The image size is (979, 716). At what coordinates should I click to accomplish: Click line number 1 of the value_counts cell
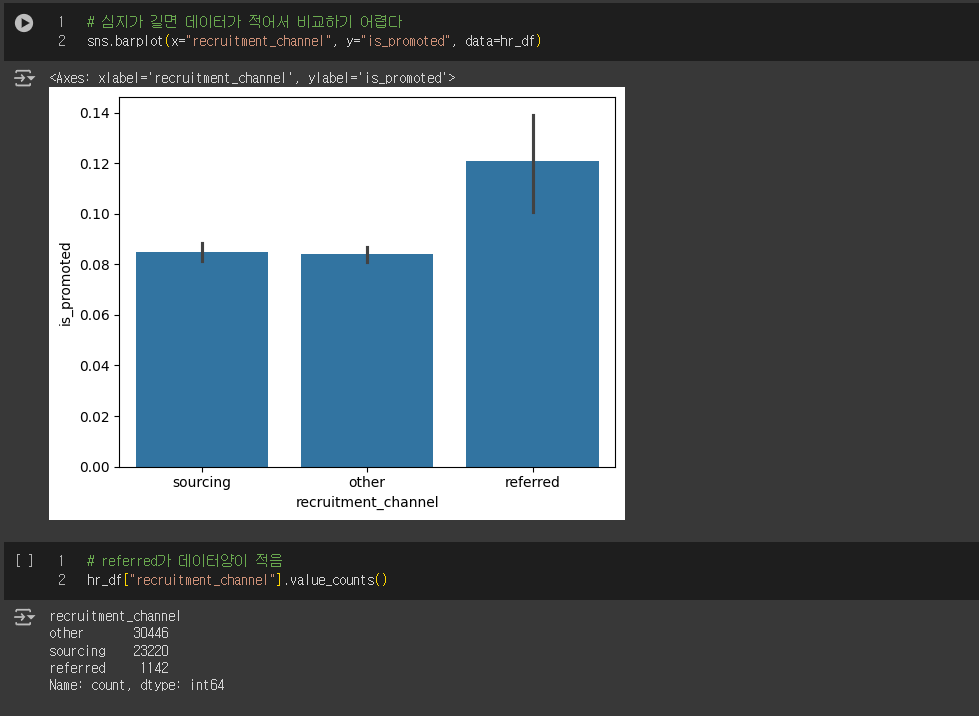(62, 561)
